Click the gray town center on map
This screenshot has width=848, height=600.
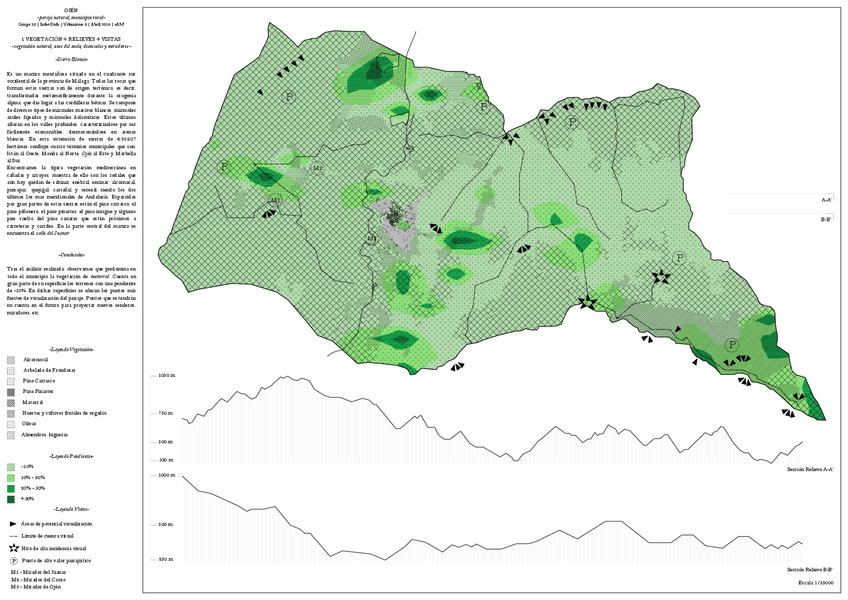click(403, 223)
